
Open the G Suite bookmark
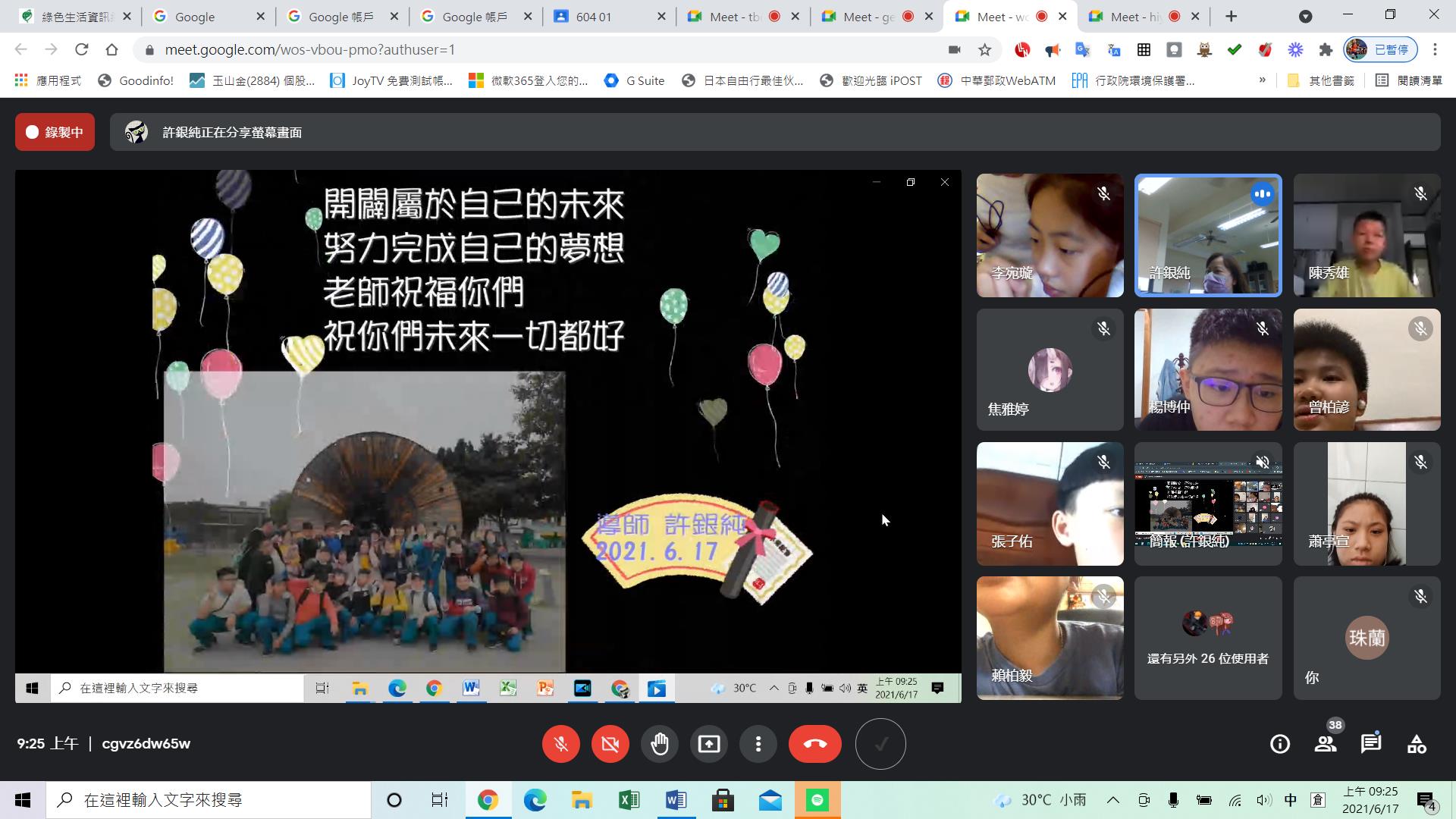635,80
